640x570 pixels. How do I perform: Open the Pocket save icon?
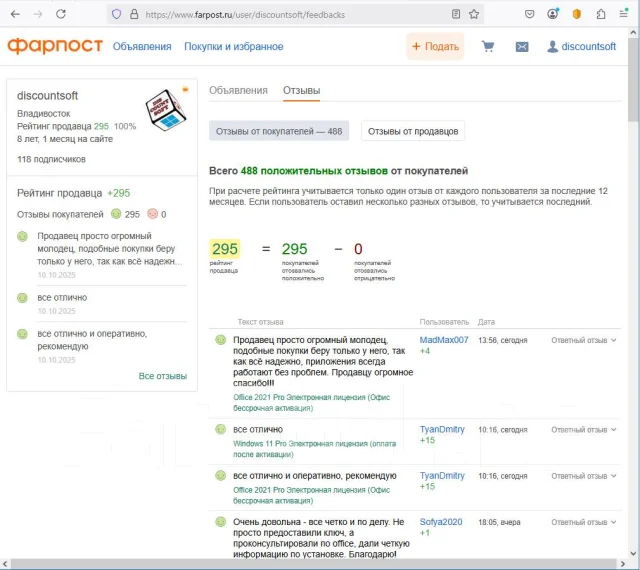point(529,14)
